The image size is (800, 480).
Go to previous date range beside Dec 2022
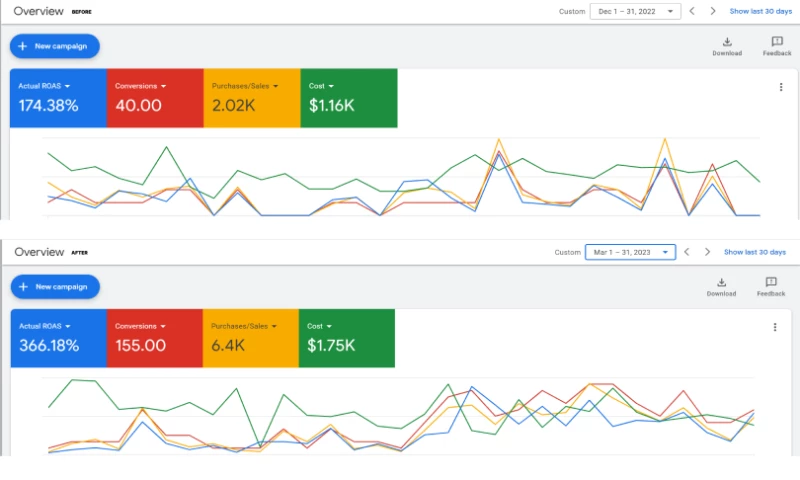(x=693, y=11)
